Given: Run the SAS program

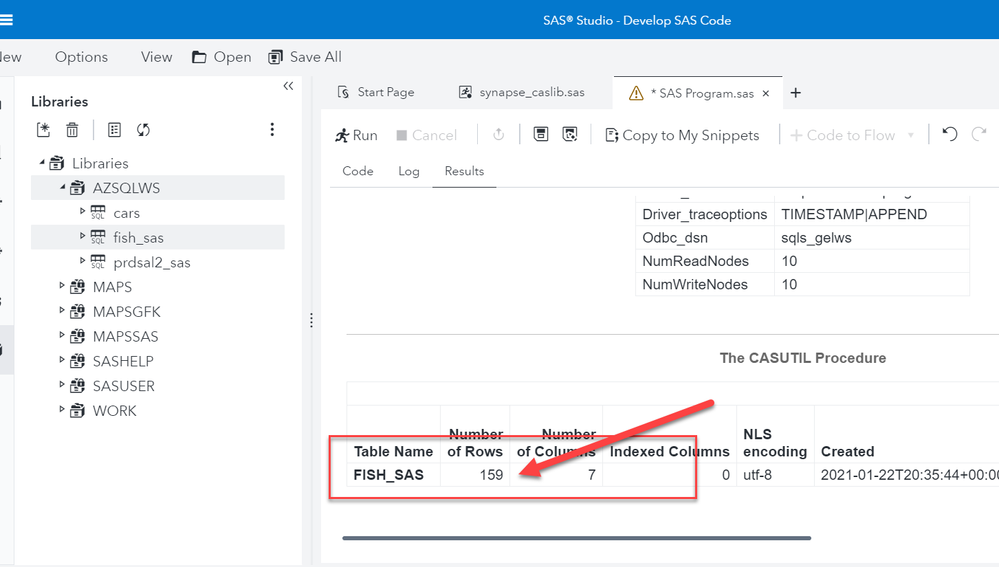Looking at the screenshot, I should tap(356, 135).
